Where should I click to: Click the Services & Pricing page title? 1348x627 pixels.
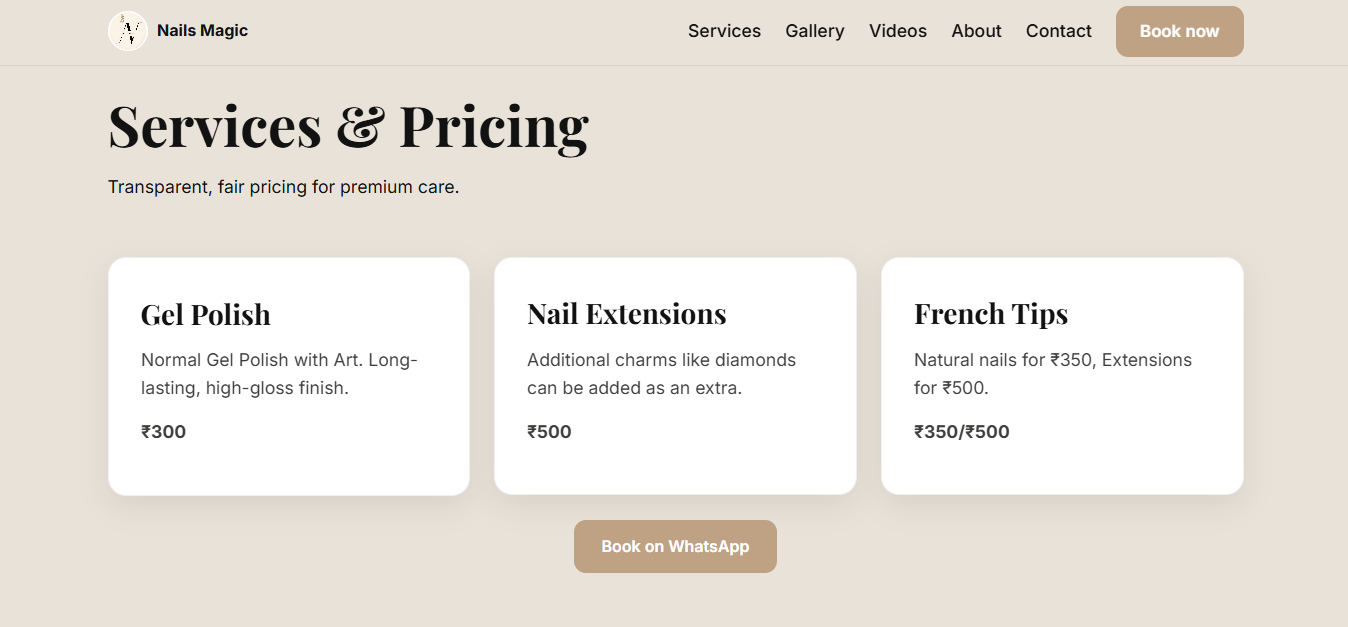pos(348,126)
